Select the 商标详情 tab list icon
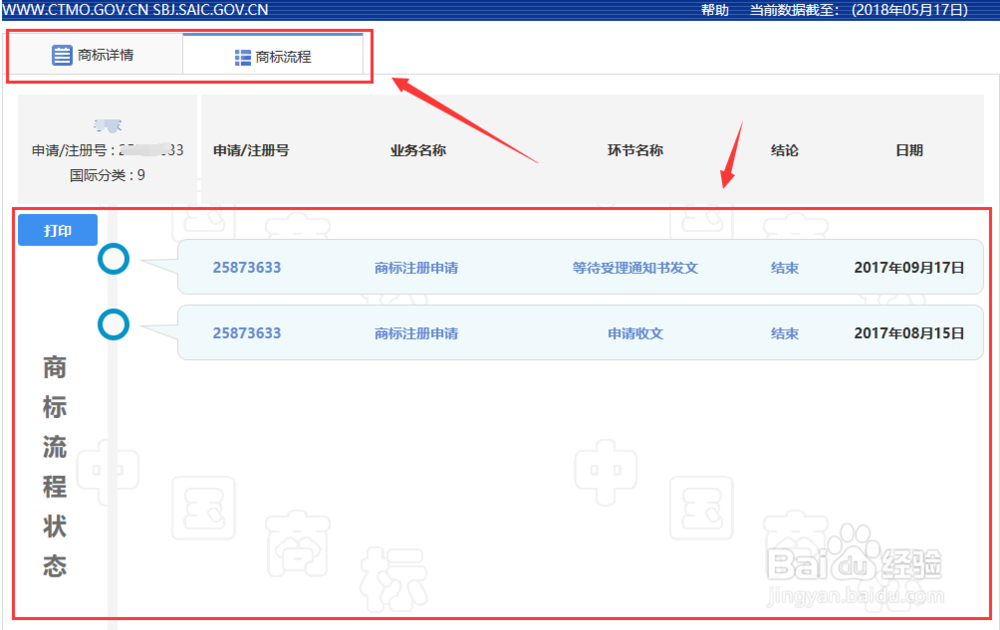The height and width of the screenshot is (630, 1000). pos(61,55)
